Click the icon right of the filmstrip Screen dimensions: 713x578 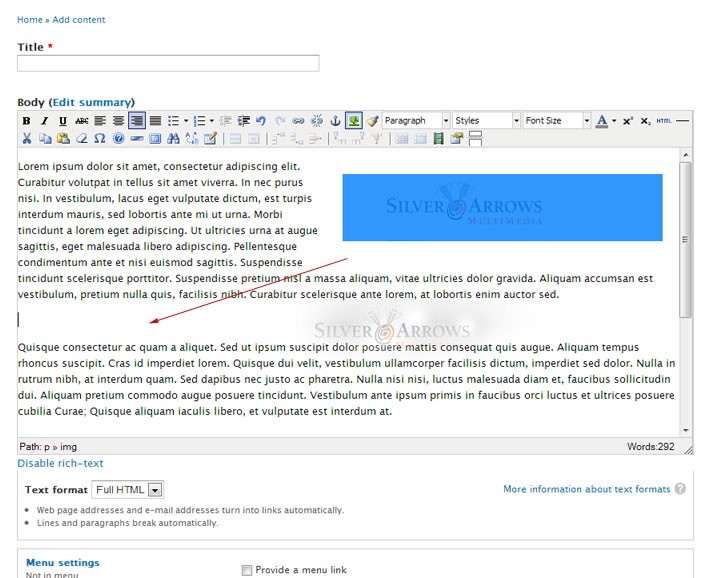pyautogui.click(x=457, y=138)
